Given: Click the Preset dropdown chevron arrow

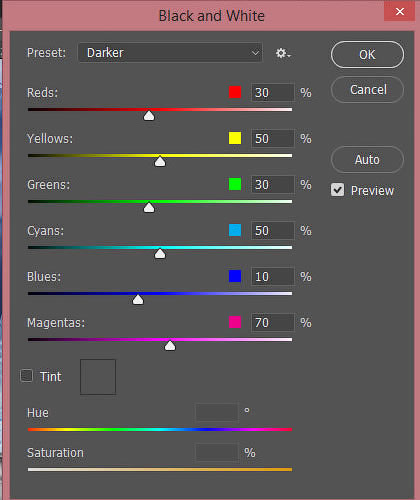Looking at the screenshot, I should click(x=255, y=53).
